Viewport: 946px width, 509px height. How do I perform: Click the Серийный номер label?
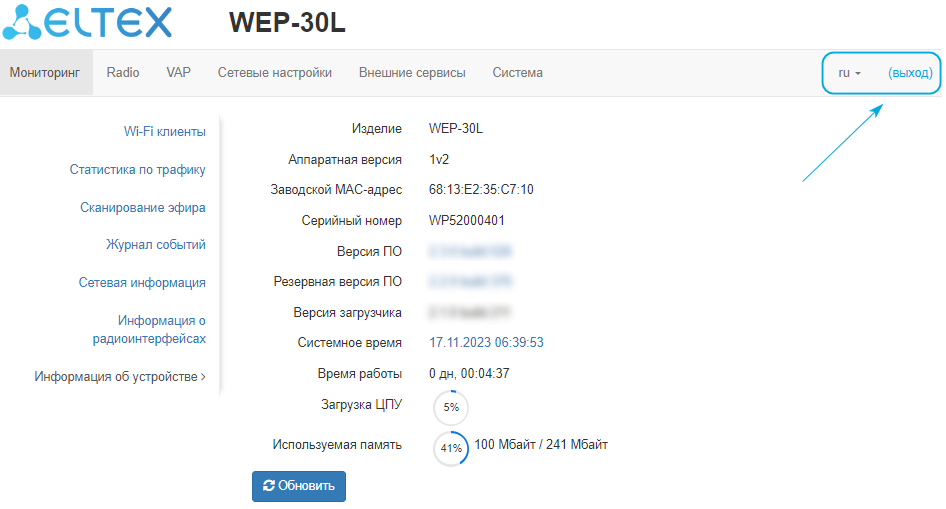coord(352,221)
